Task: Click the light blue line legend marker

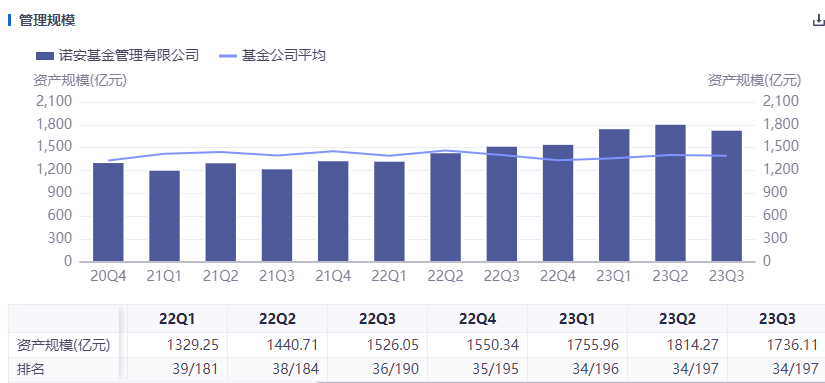Action: pos(227,56)
